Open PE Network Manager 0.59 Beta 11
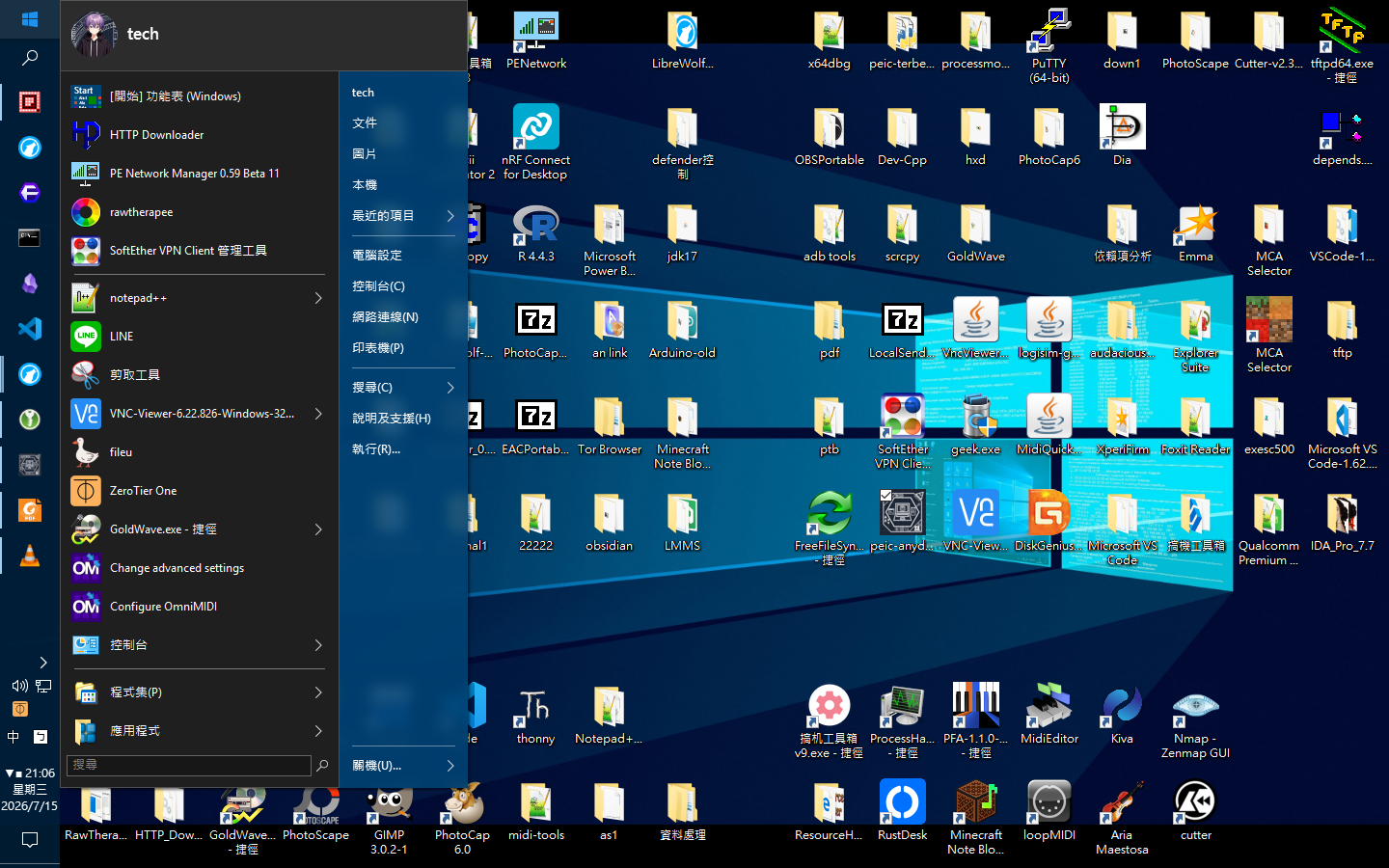 [199, 174]
